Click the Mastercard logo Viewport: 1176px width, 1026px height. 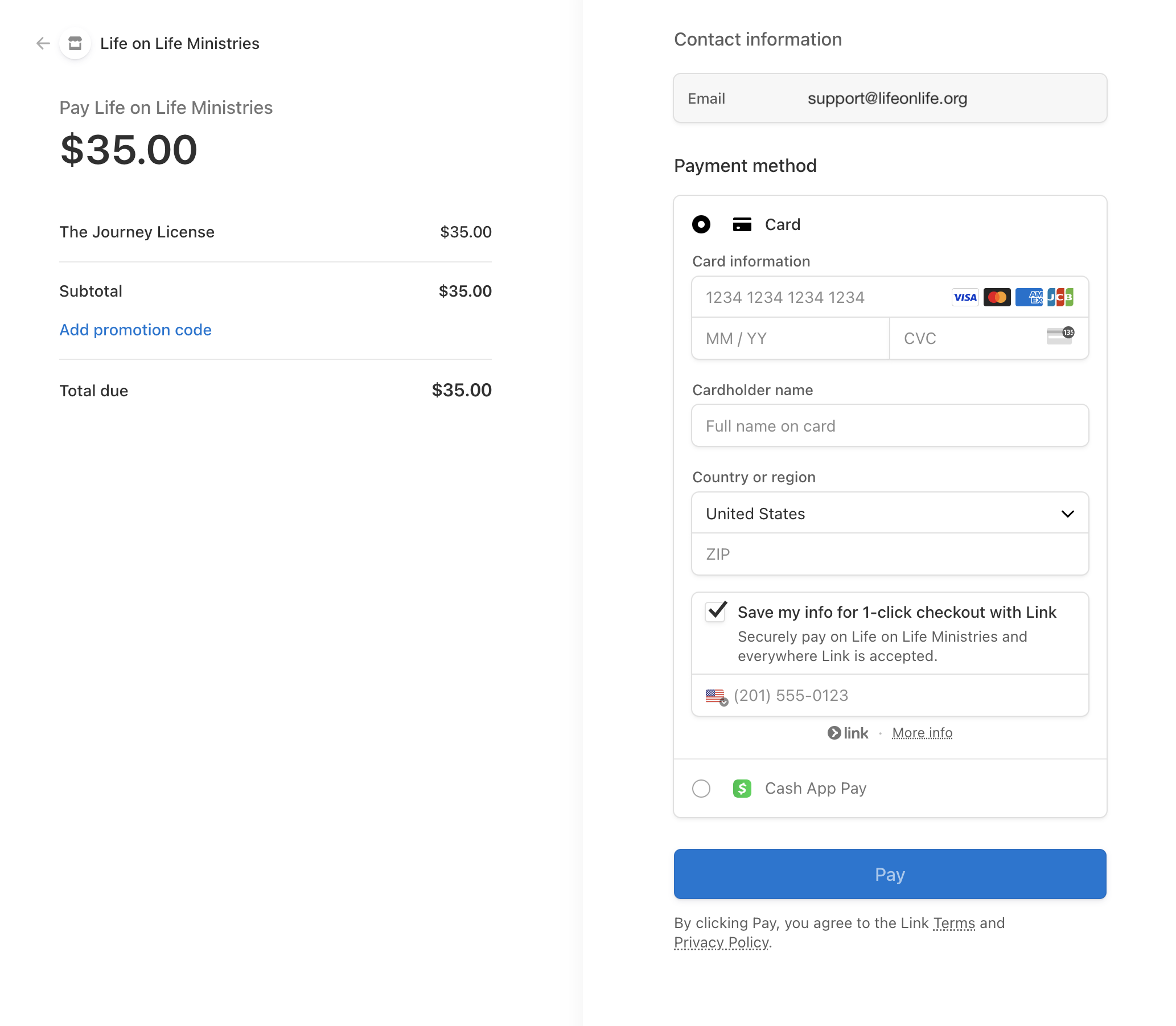click(997, 298)
